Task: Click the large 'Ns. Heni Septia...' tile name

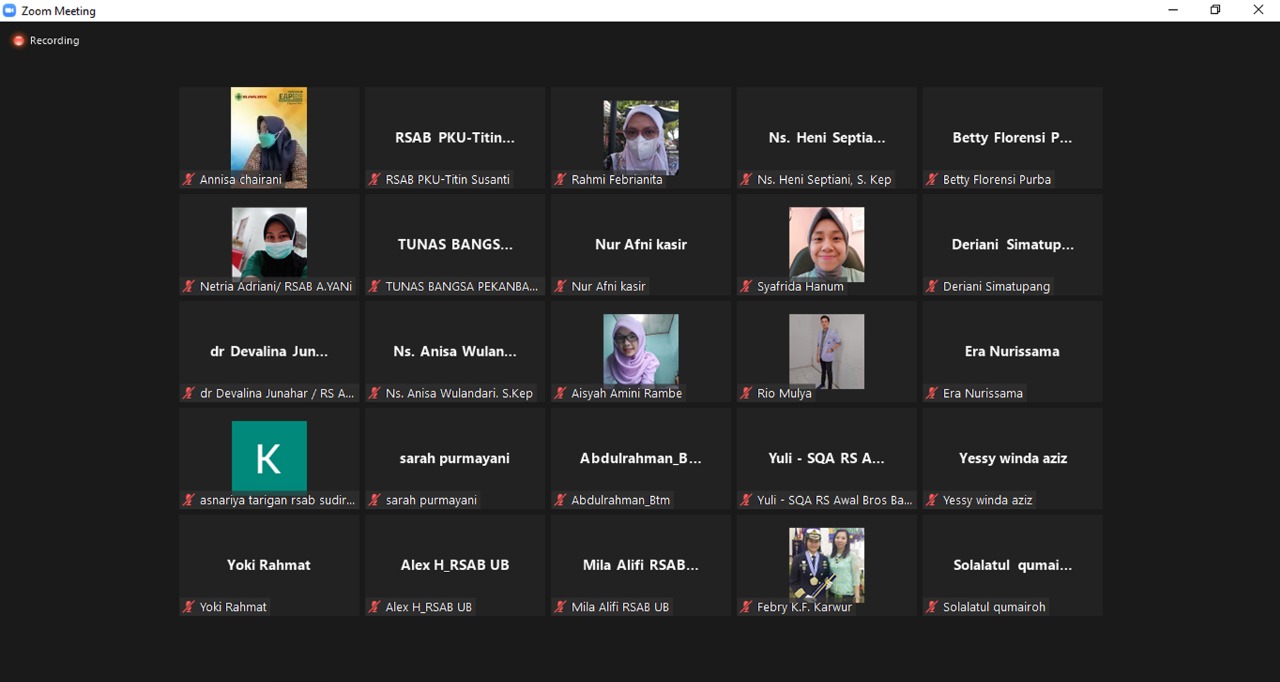Action: coord(827,137)
